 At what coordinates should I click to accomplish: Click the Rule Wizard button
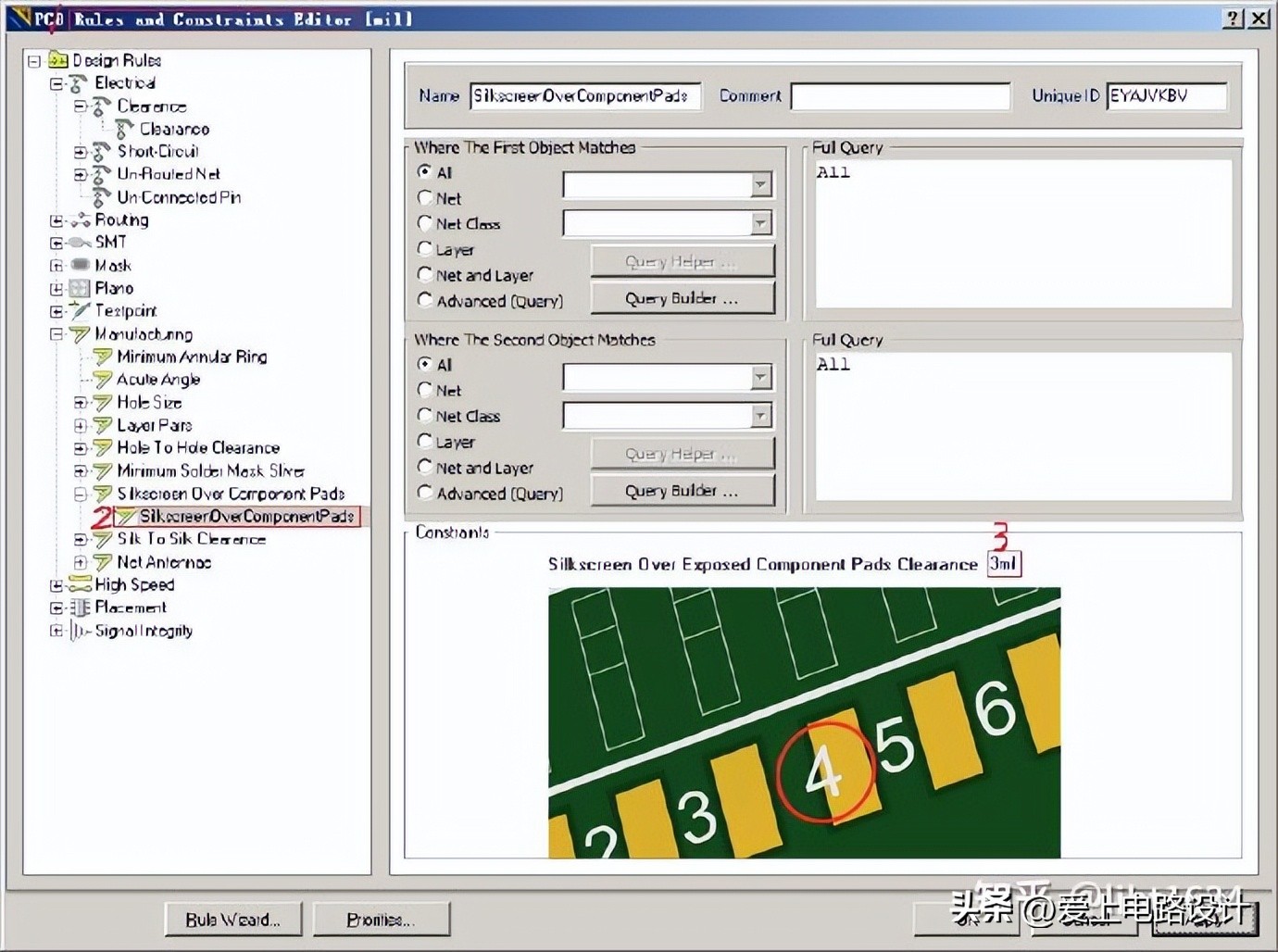pos(232,920)
